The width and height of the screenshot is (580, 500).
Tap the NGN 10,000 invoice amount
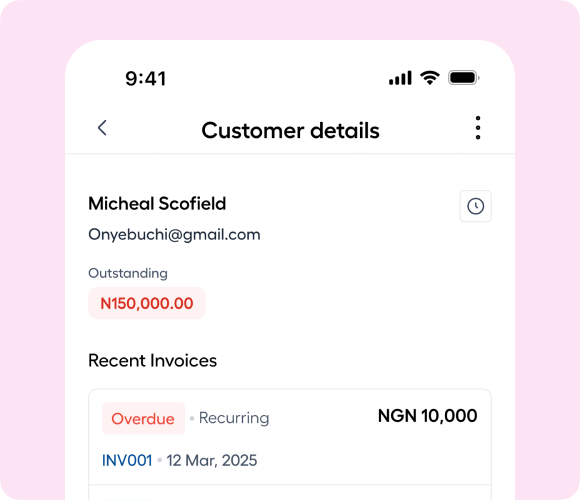tap(428, 416)
